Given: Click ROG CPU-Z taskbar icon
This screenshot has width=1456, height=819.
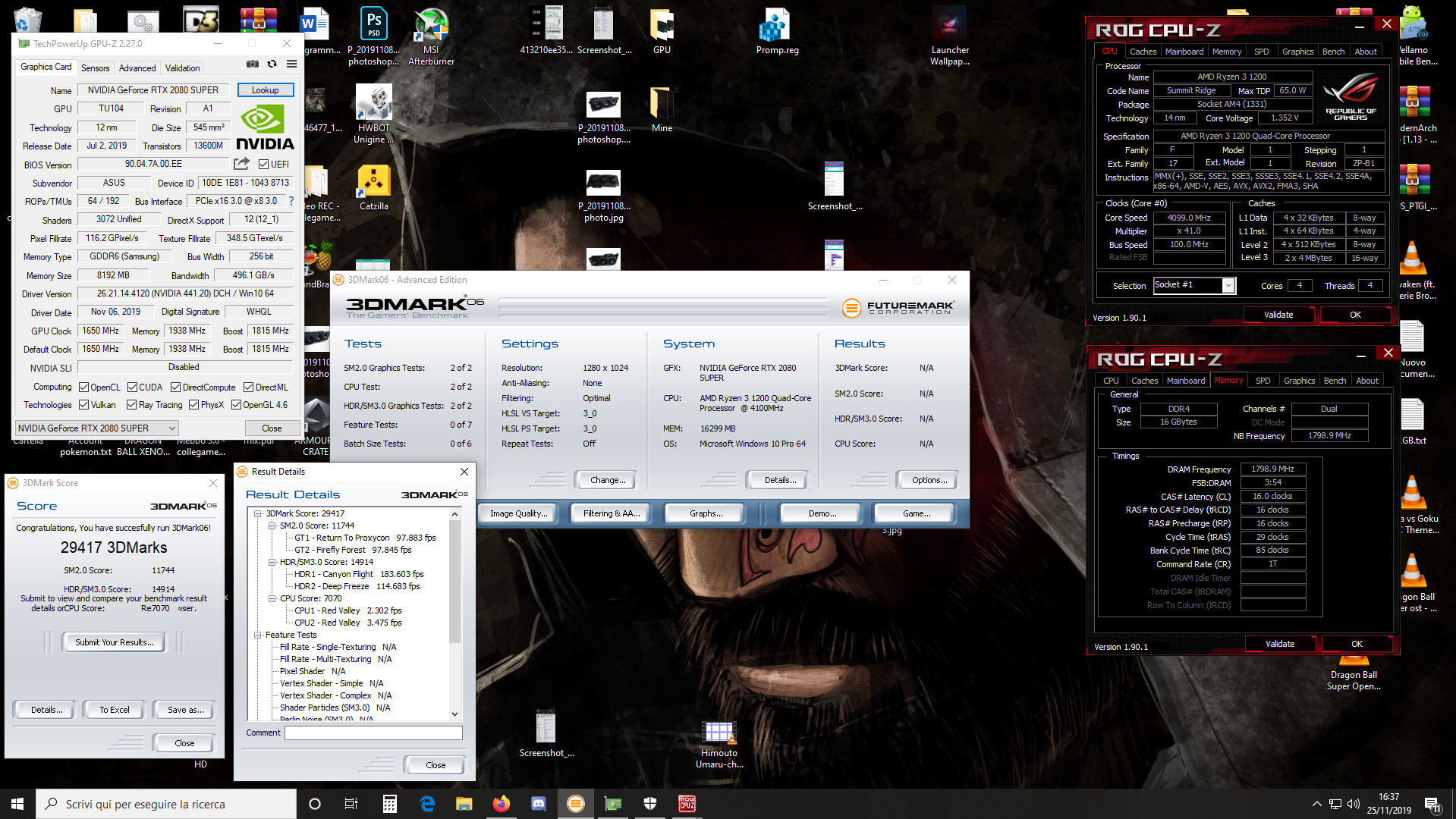Looking at the screenshot, I should point(687,804).
